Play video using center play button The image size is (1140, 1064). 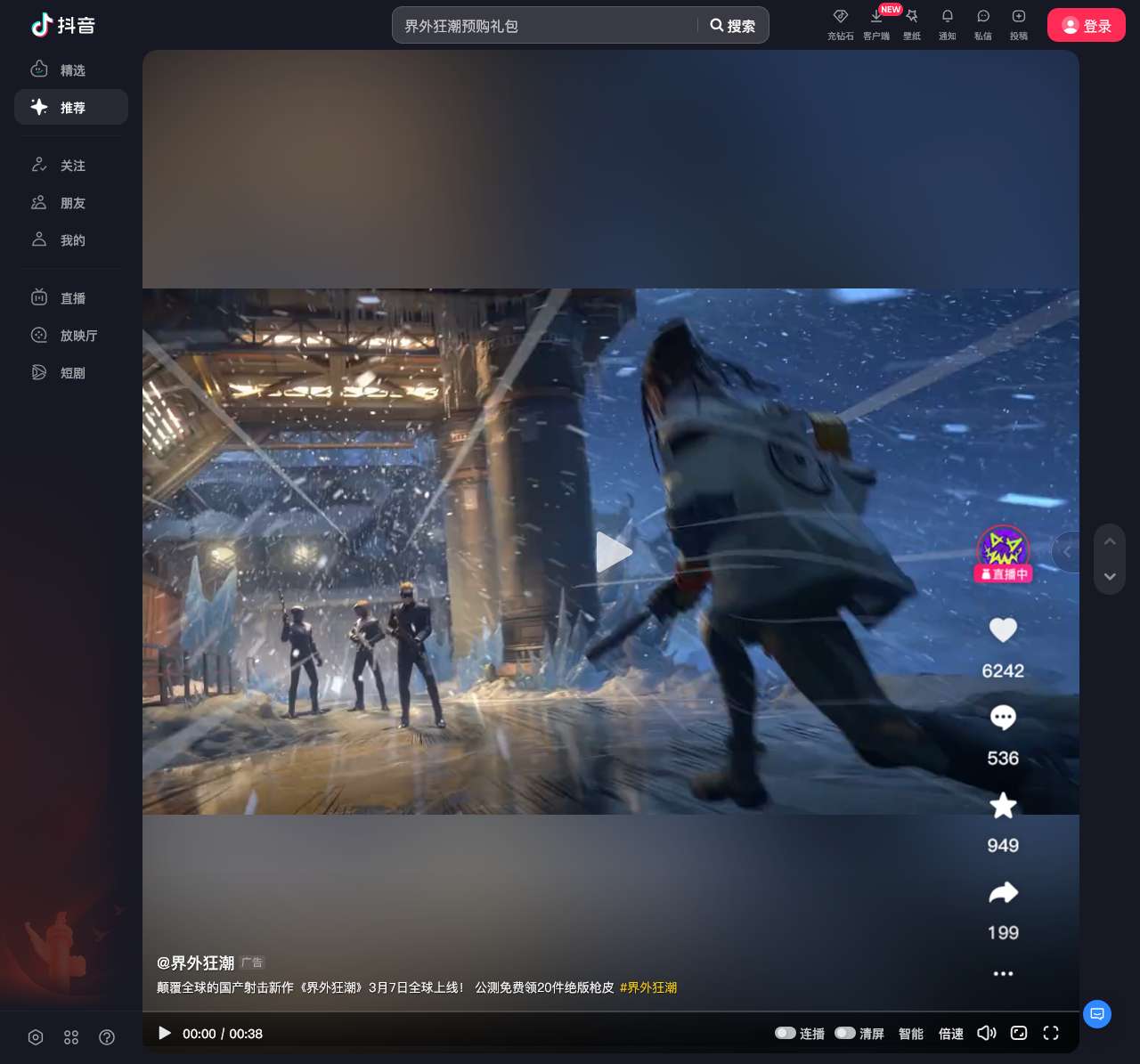(x=613, y=551)
